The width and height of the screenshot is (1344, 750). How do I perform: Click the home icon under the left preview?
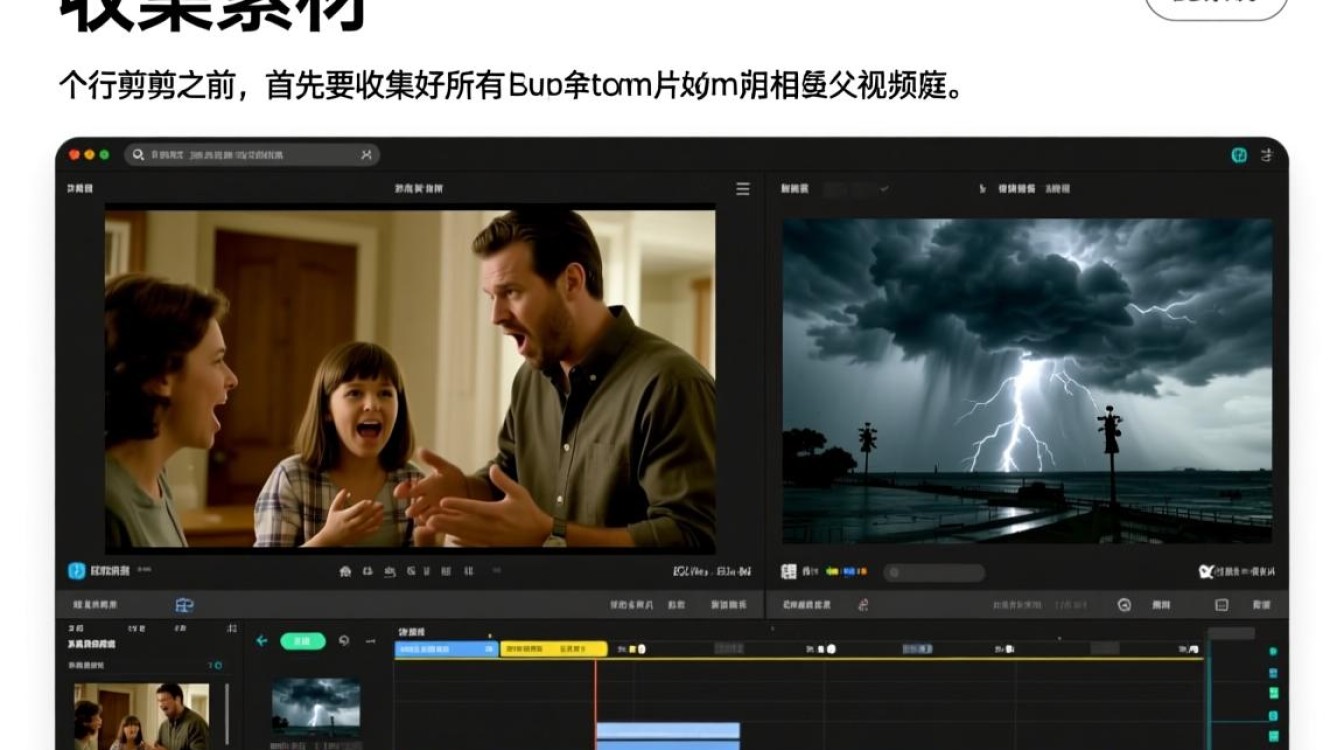click(345, 572)
